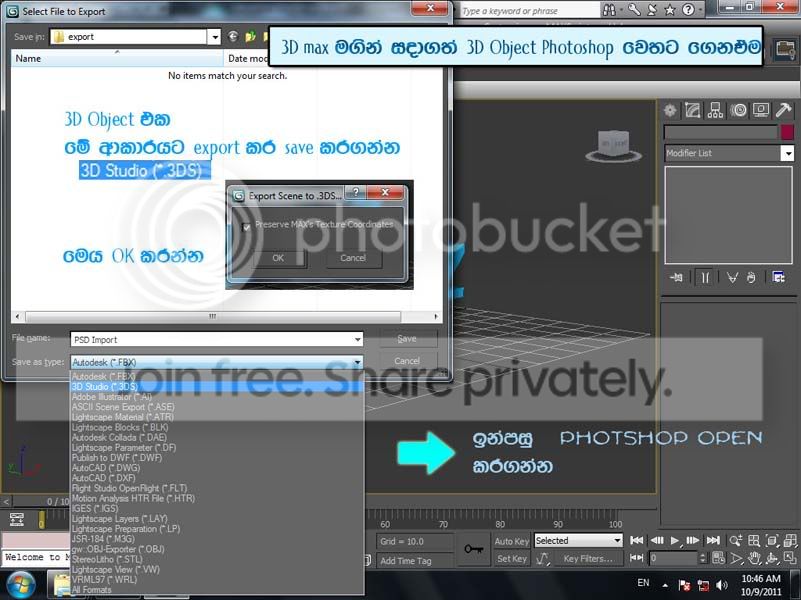Collapse the Save as type dropdown

(x=358, y=362)
